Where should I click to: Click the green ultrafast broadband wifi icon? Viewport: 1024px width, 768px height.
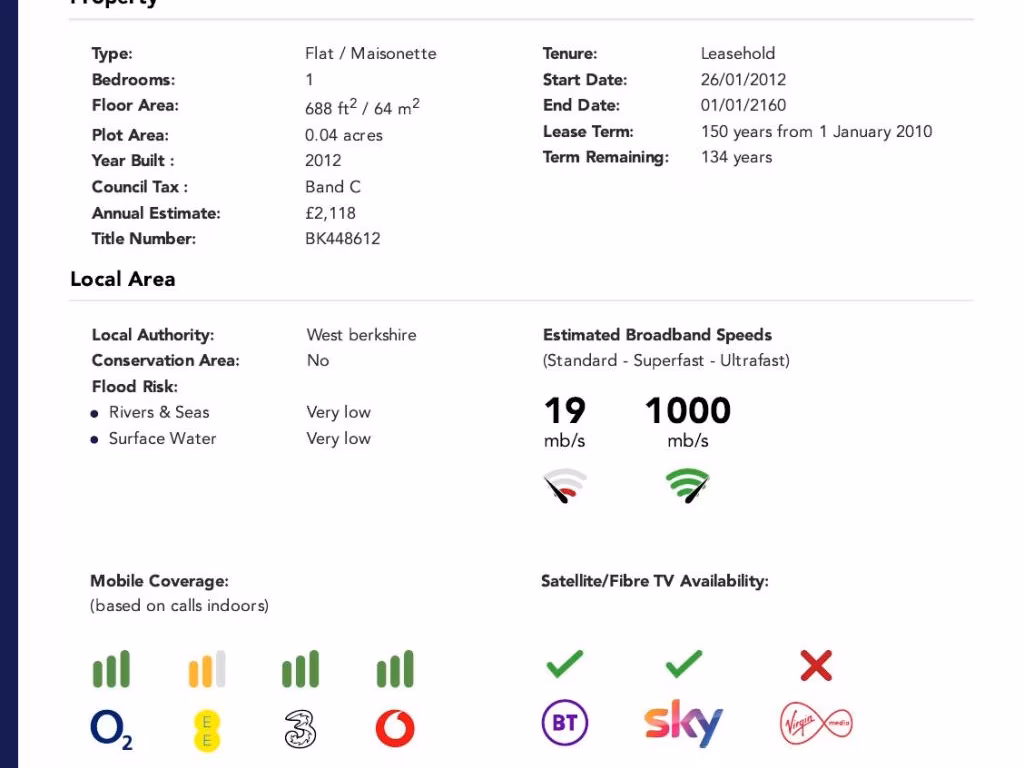(688, 486)
